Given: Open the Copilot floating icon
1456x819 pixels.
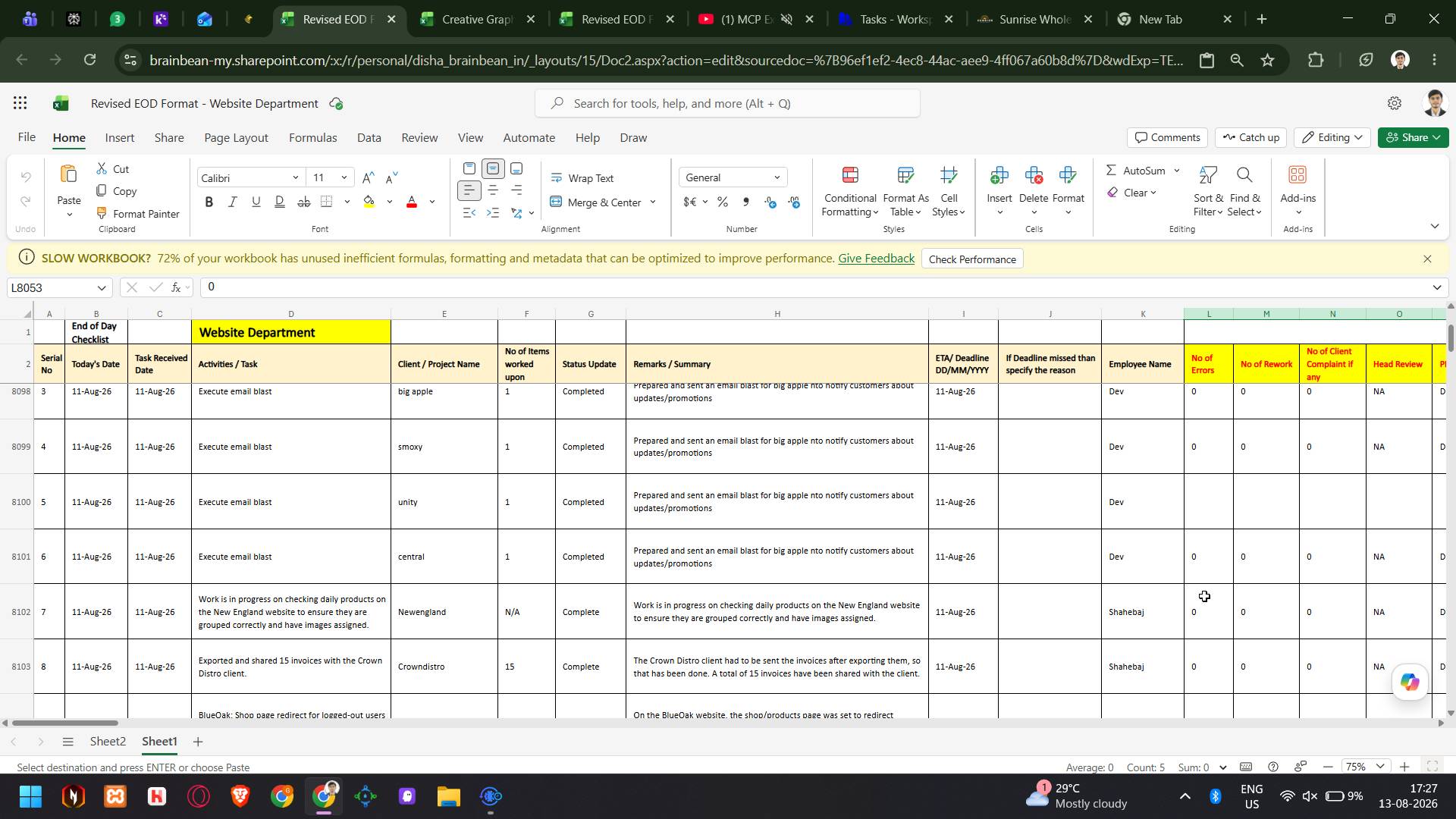Looking at the screenshot, I should pos(1410,682).
